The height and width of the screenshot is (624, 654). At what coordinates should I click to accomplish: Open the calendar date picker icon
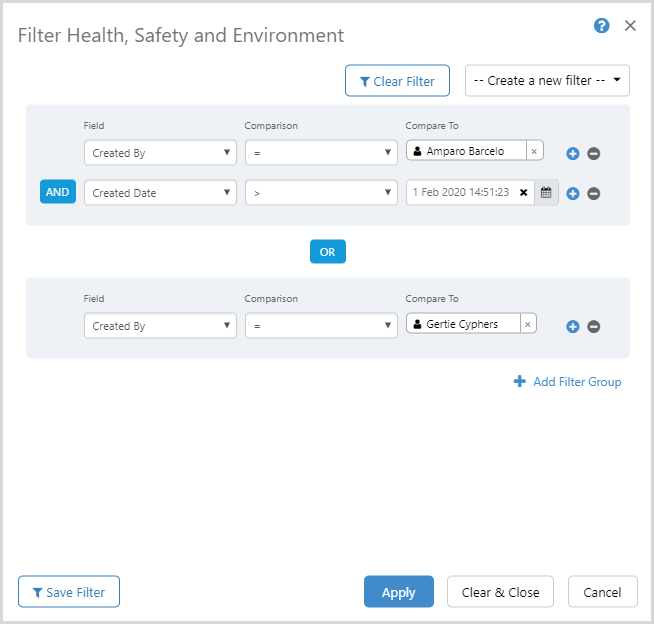[x=546, y=193]
